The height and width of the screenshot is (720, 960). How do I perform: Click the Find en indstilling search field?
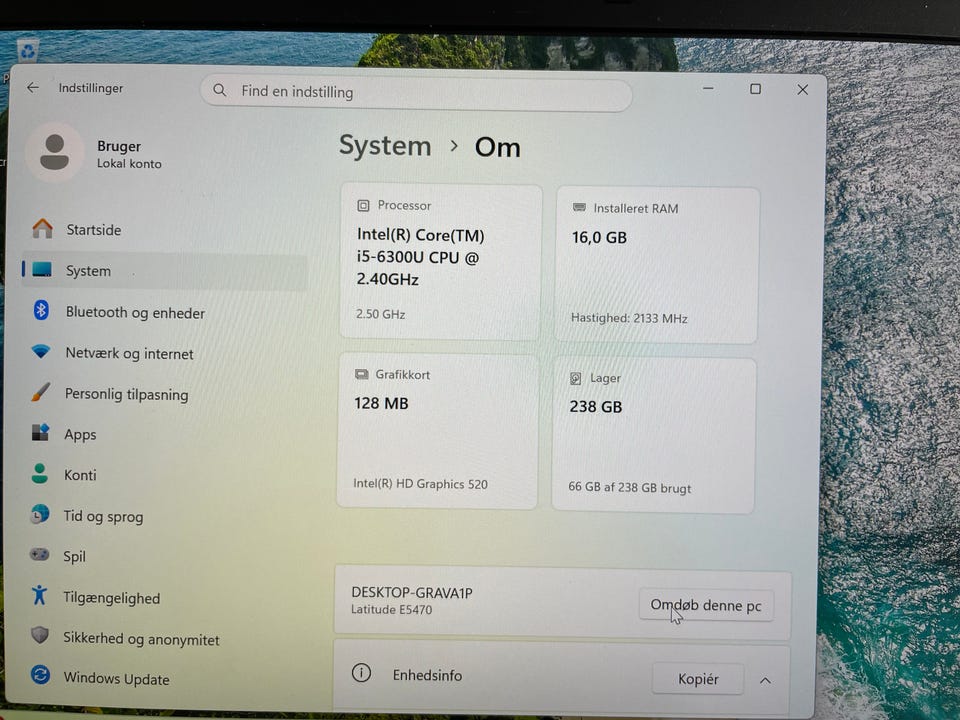click(416, 92)
